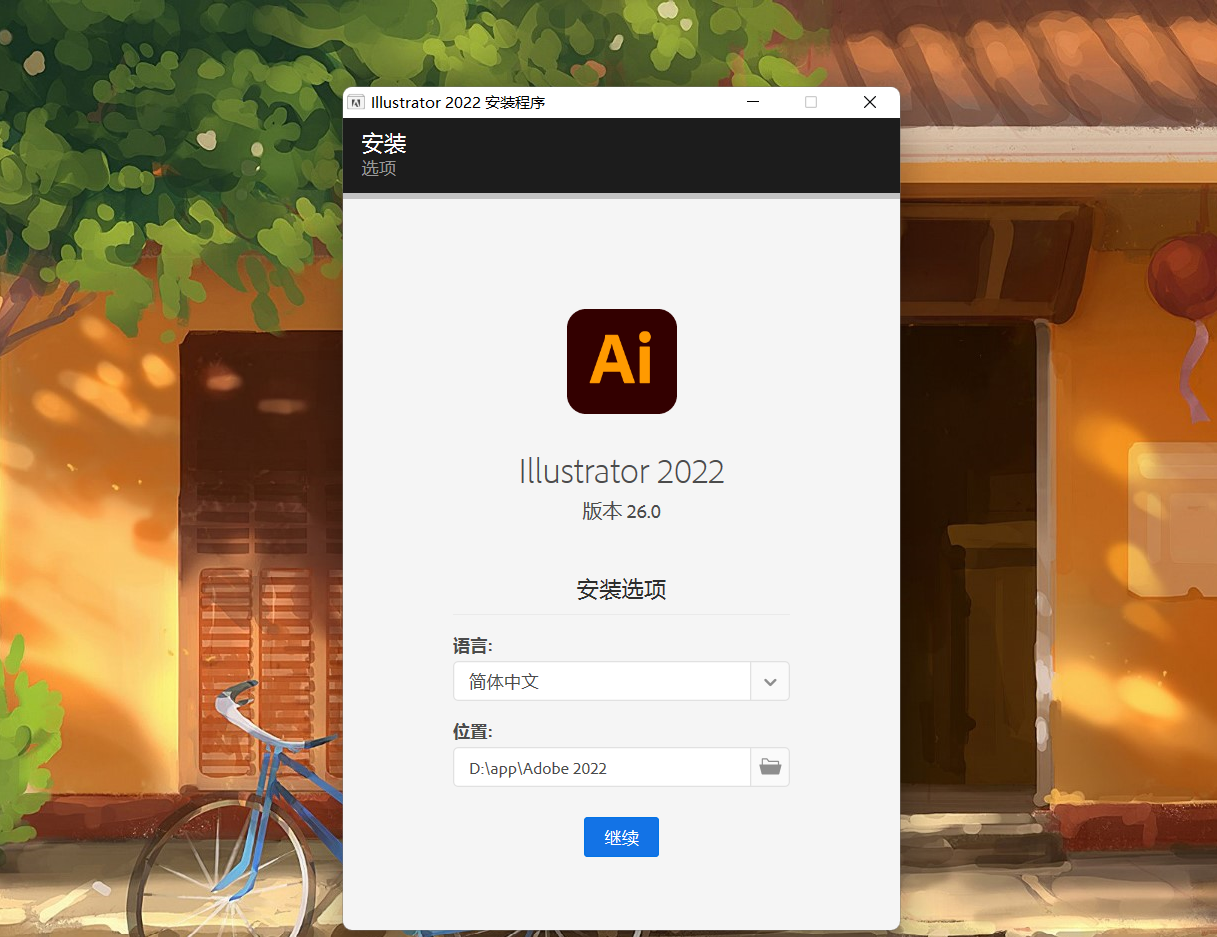
Task: Click the 语言 field label
Action: tap(472, 646)
